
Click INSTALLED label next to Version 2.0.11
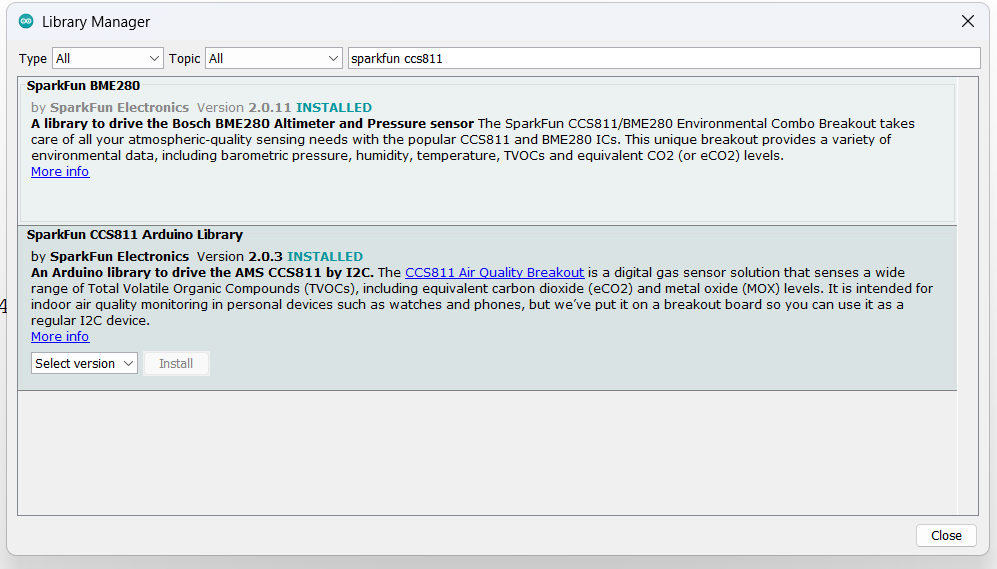(x=334, y=107)
